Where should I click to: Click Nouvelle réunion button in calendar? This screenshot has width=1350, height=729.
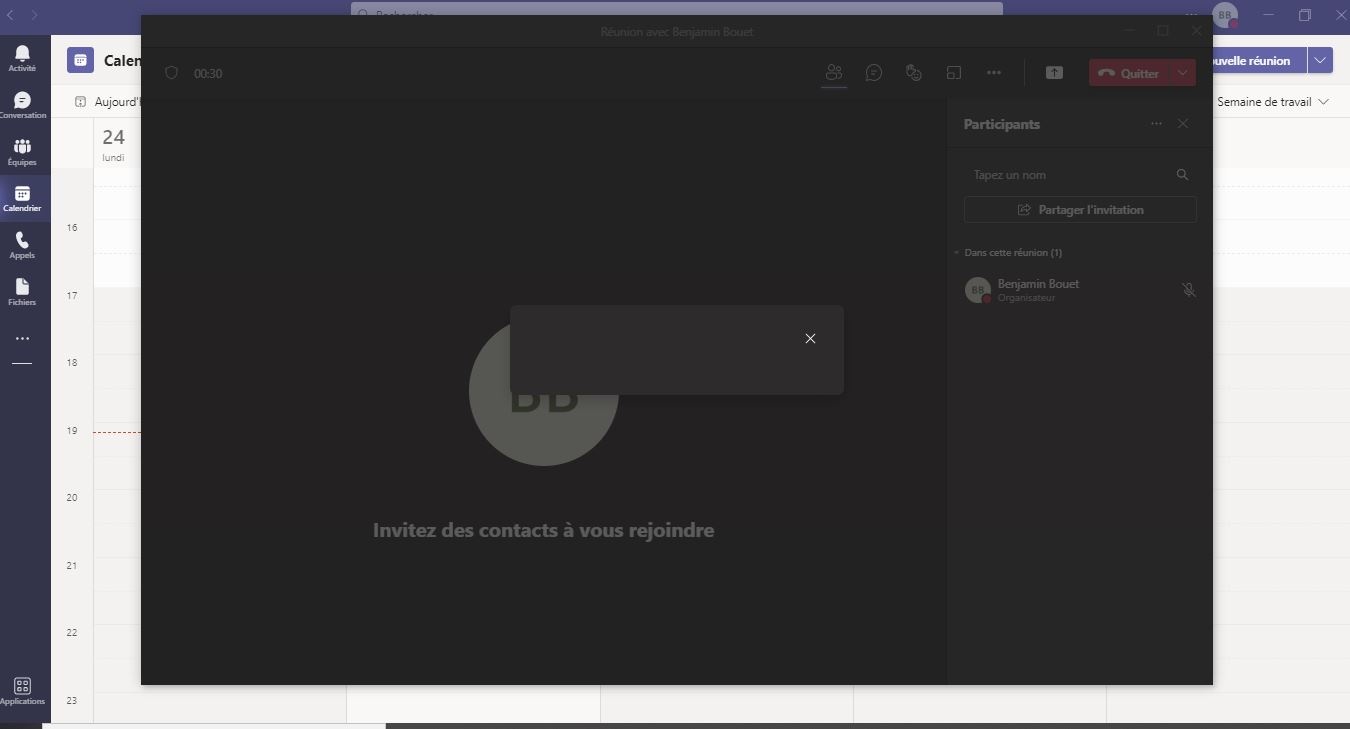pyautogui.click(x=1259, y=60)
